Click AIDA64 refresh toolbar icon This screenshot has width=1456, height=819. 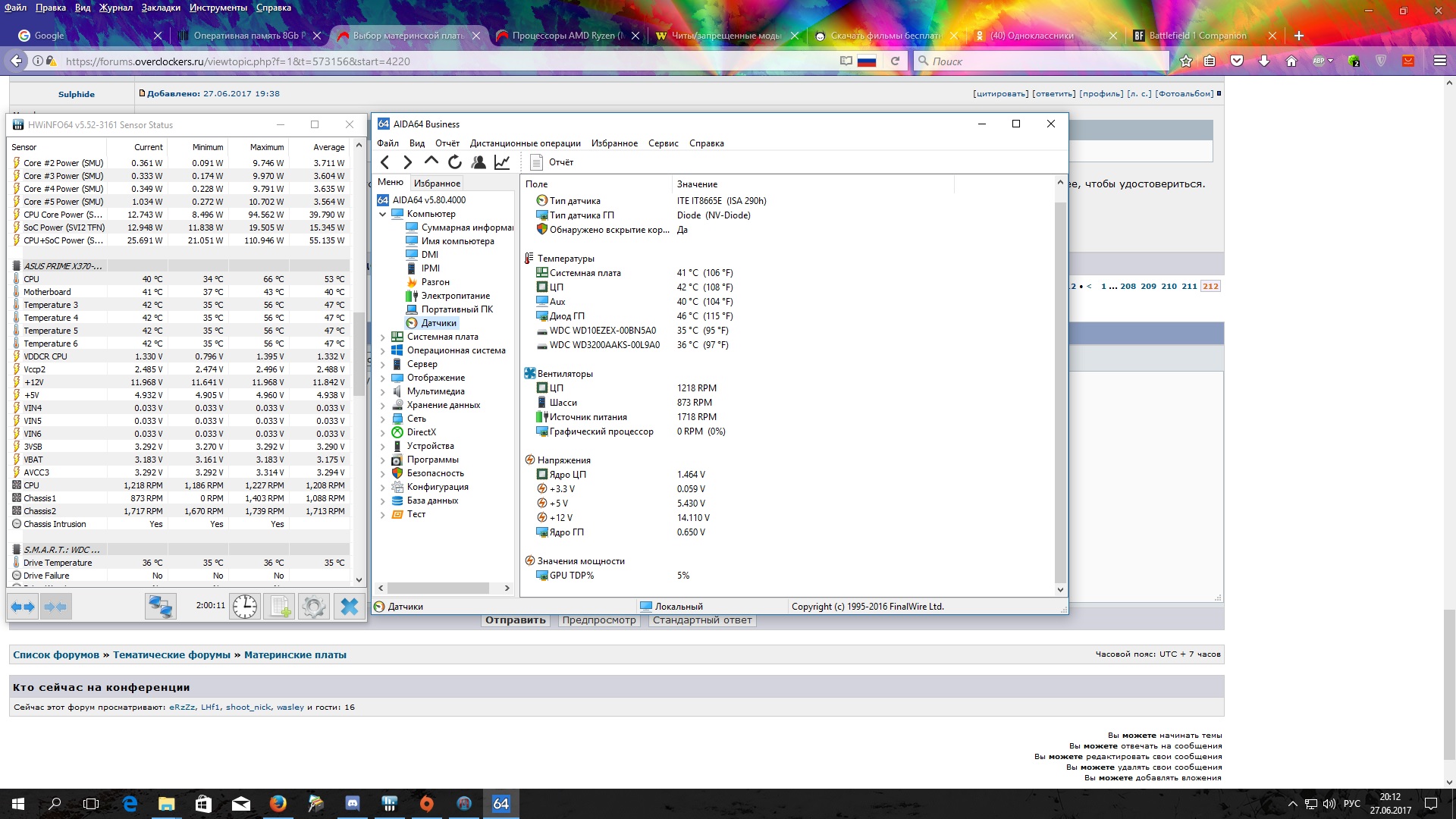(x=454, y=162)
